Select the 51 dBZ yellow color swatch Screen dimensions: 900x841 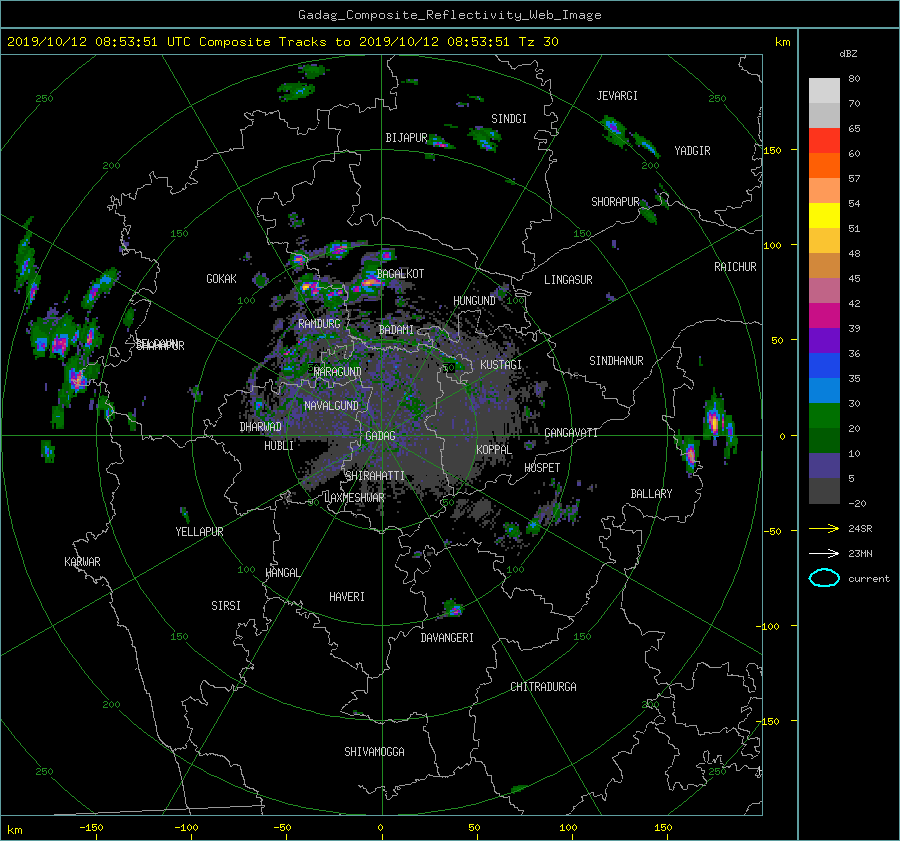point(824,215)
